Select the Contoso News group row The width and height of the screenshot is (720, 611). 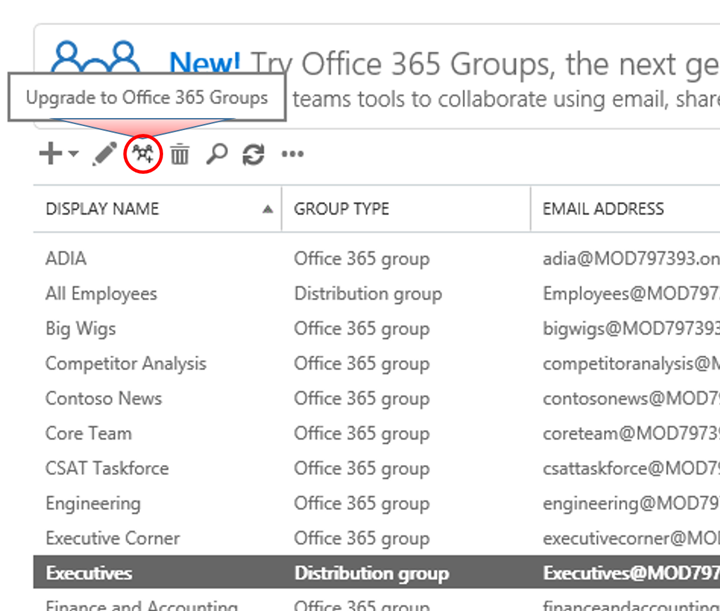[x=377, y=398]
